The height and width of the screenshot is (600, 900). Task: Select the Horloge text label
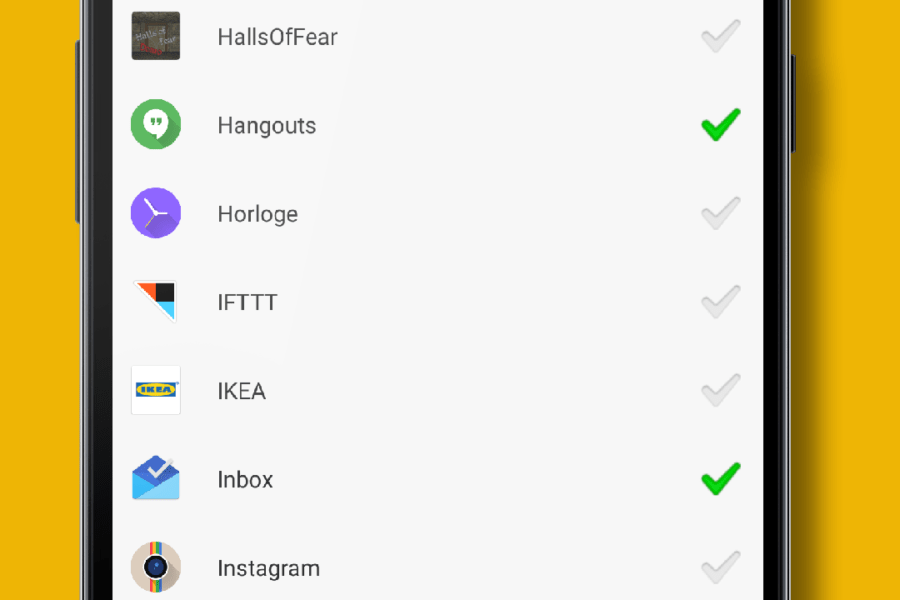tap(258, 215)
